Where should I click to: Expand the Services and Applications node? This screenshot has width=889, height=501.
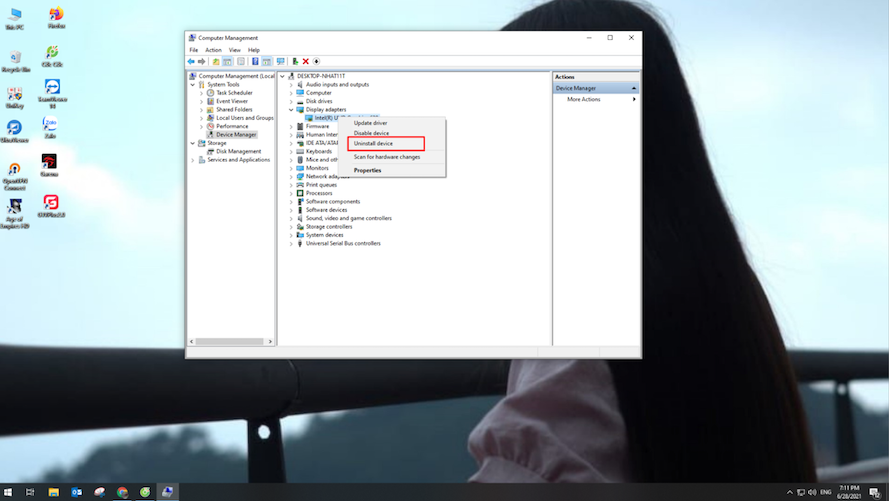(x=193, y=160)
